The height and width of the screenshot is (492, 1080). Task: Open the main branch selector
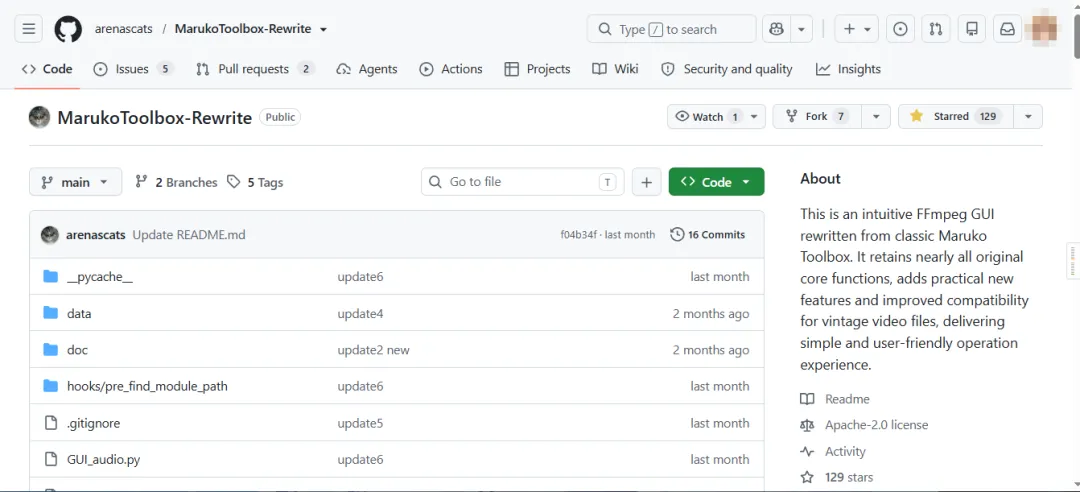[75, 182]
